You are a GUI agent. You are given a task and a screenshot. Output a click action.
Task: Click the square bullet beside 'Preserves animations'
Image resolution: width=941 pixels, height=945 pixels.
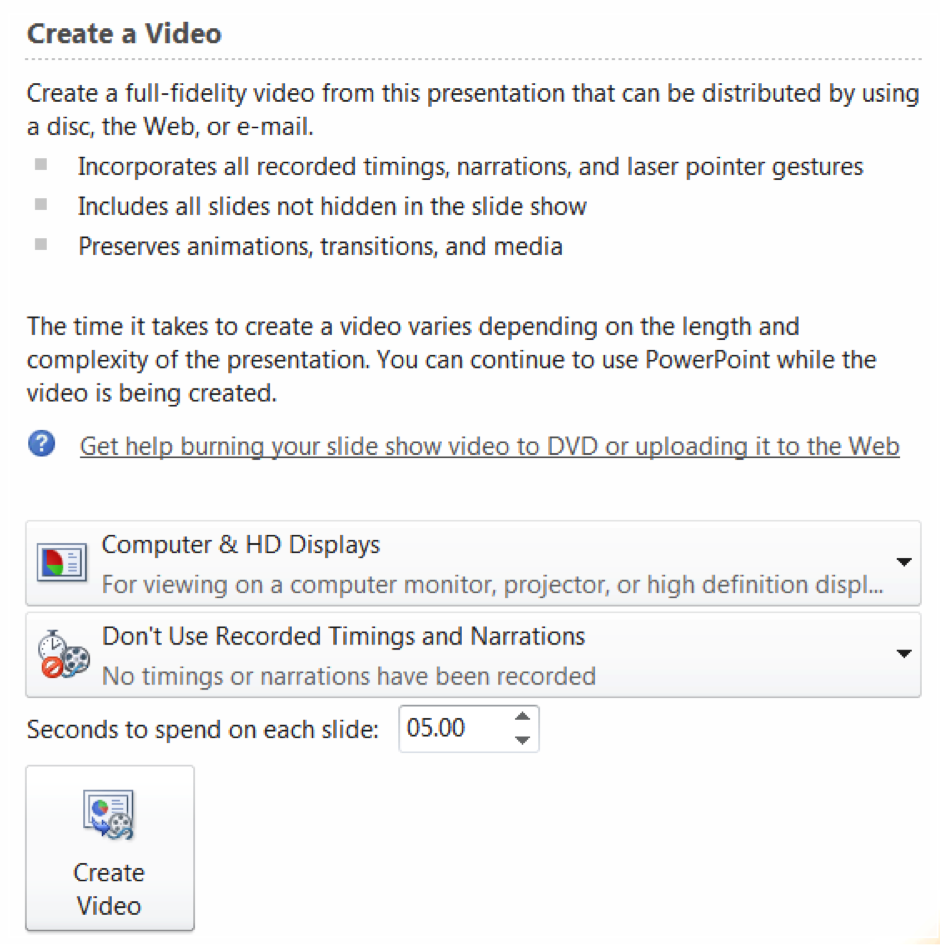pyautogui.click(x=41, y=244)
